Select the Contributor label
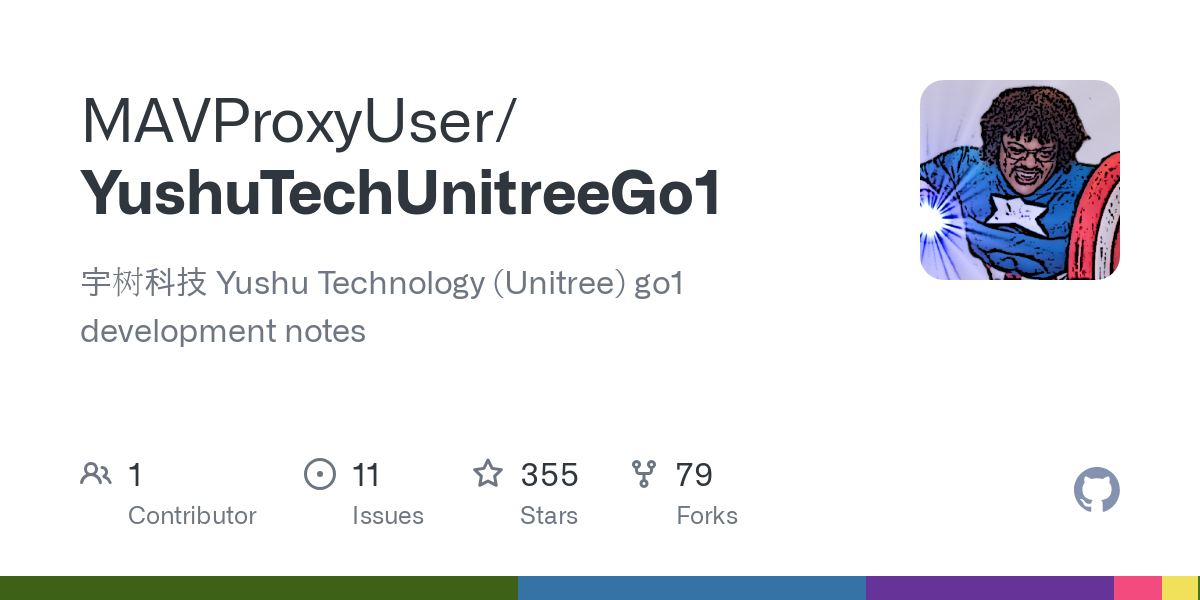1200x600 pixels. 192,516
